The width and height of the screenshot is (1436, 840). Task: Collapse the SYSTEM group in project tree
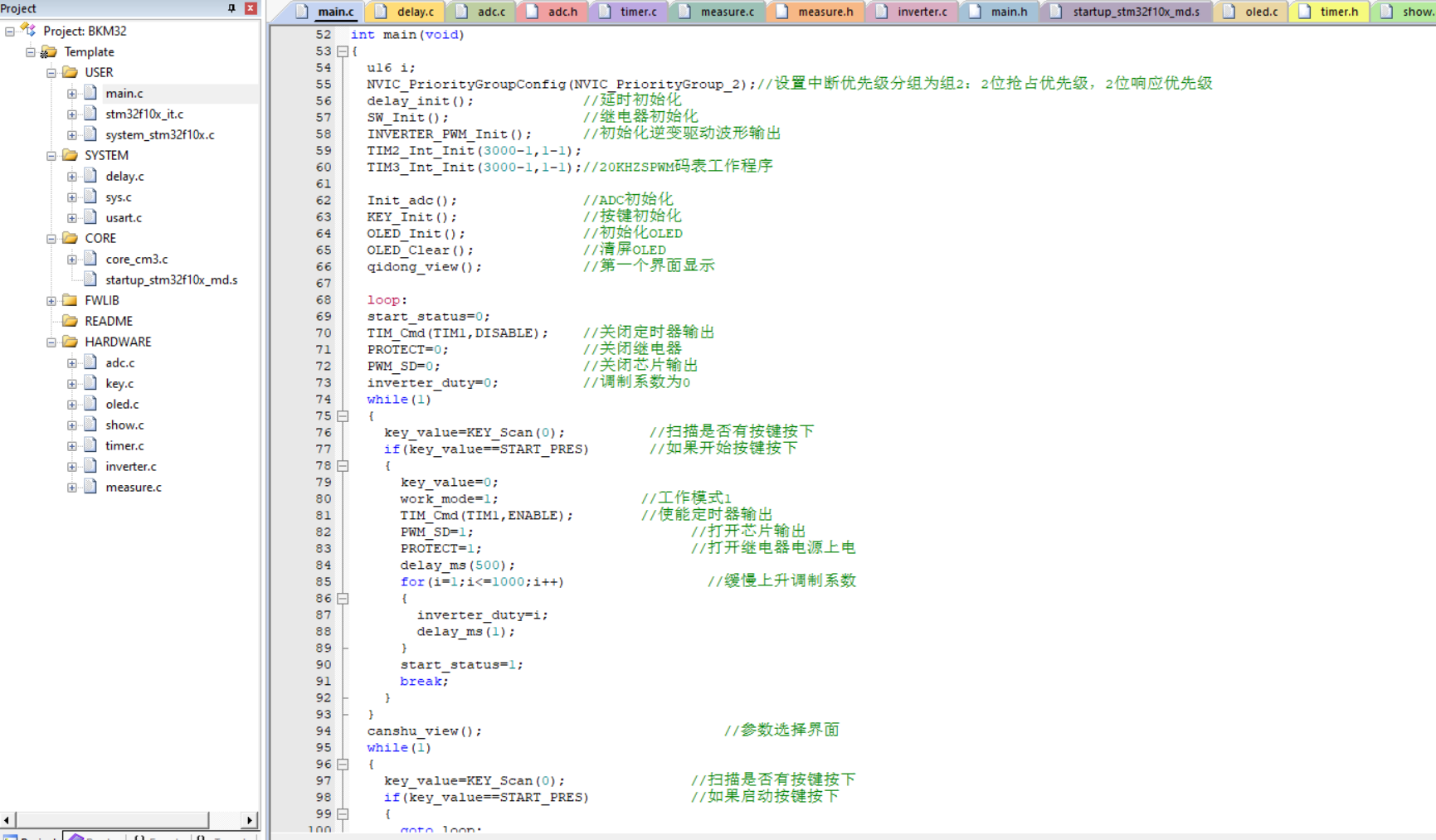pyautogui.click(x=51, y=156)
